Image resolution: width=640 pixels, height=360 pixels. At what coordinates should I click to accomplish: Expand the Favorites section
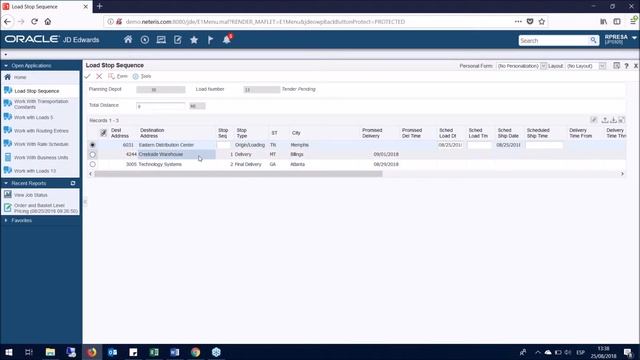pos(6,220)
